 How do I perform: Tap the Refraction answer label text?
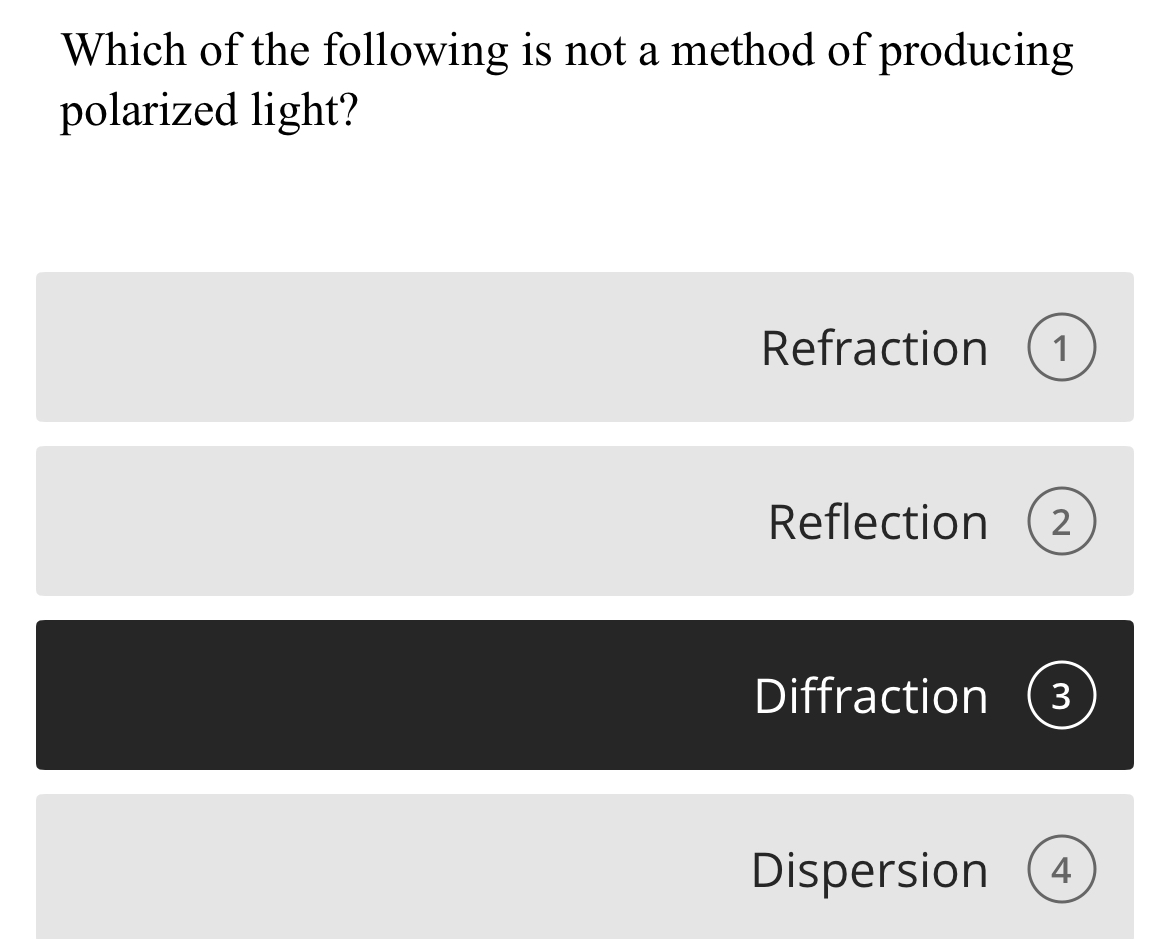[x=874, y=346]
